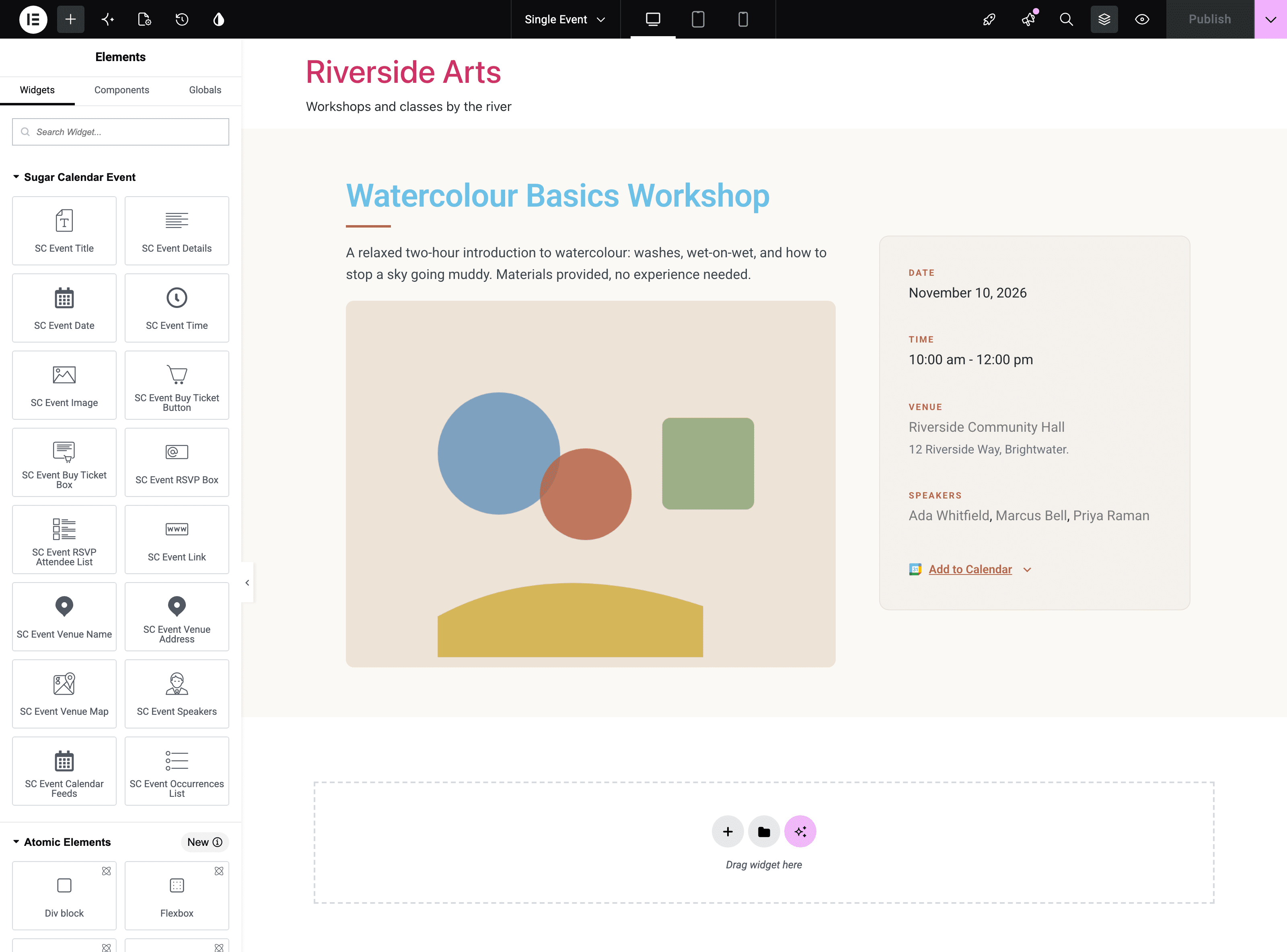The image size is (1287, 952).
Task: Select the SC Event Date widget
Action: click(64, 308)
